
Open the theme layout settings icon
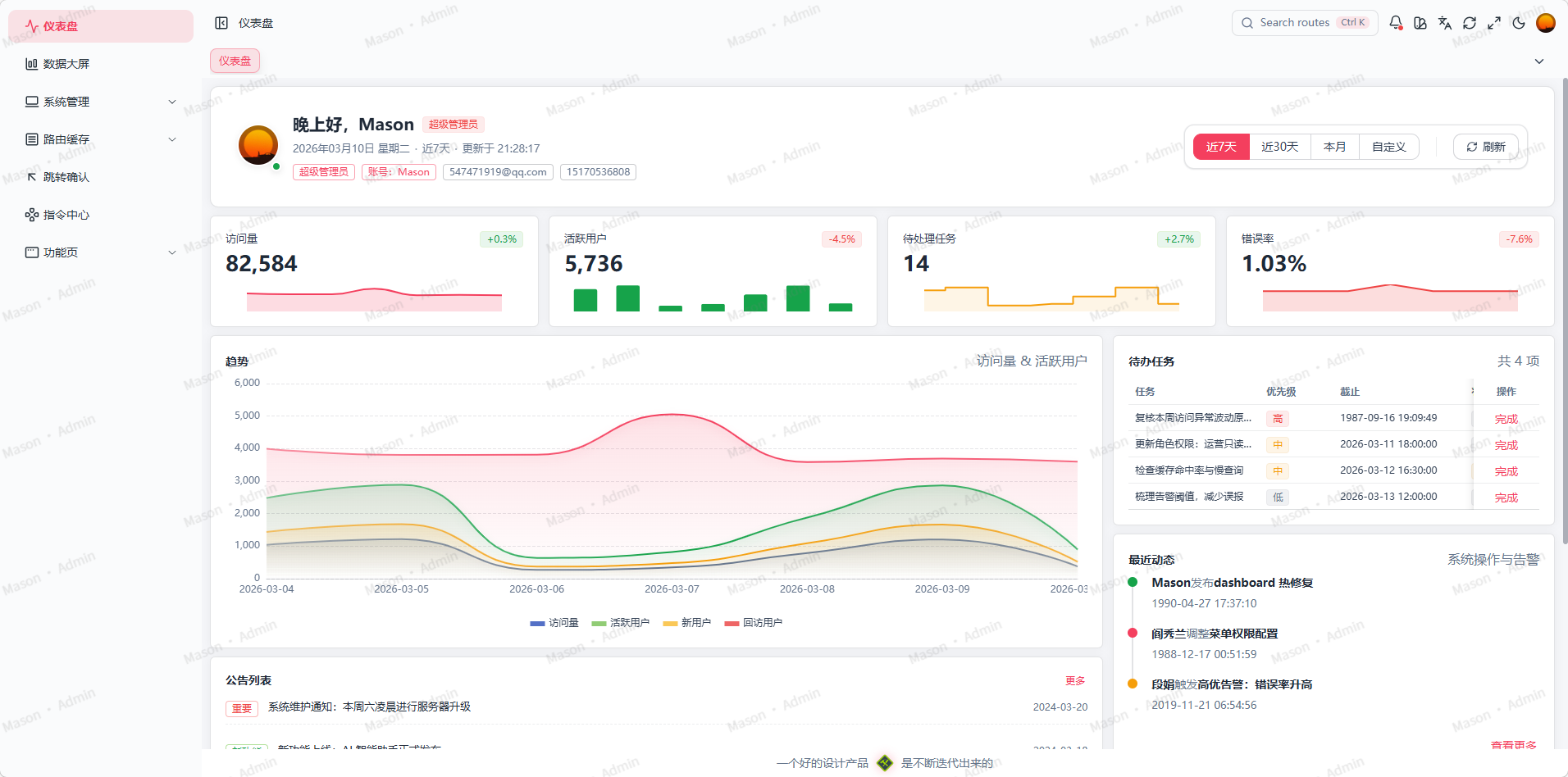coord(1420,23)
